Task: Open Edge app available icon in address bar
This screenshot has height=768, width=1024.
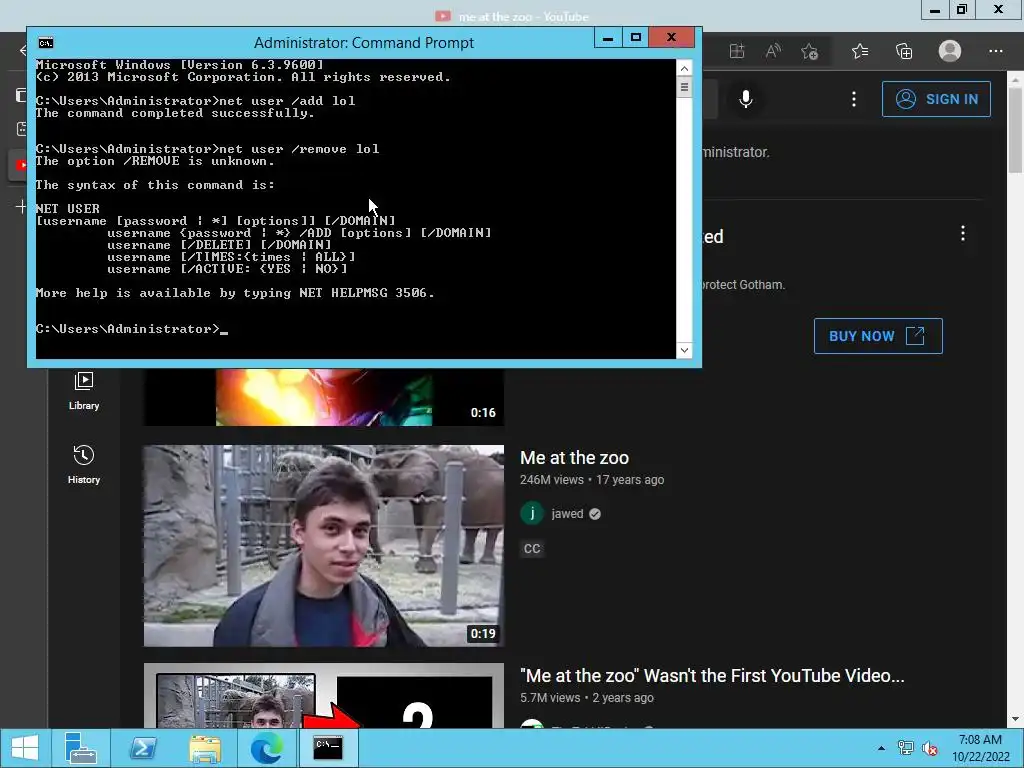Action: click(737, 51)
